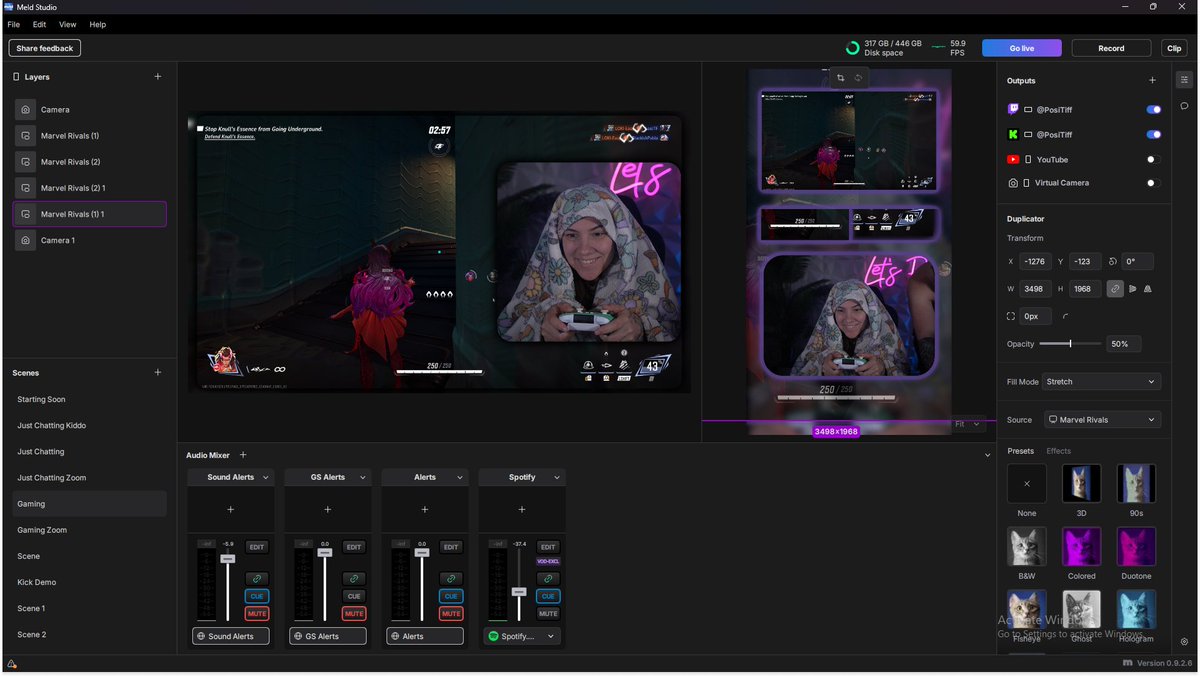Open the Fill Mode Stretch dropdown
1200x677 pixels.
[x=1101, y=382]
